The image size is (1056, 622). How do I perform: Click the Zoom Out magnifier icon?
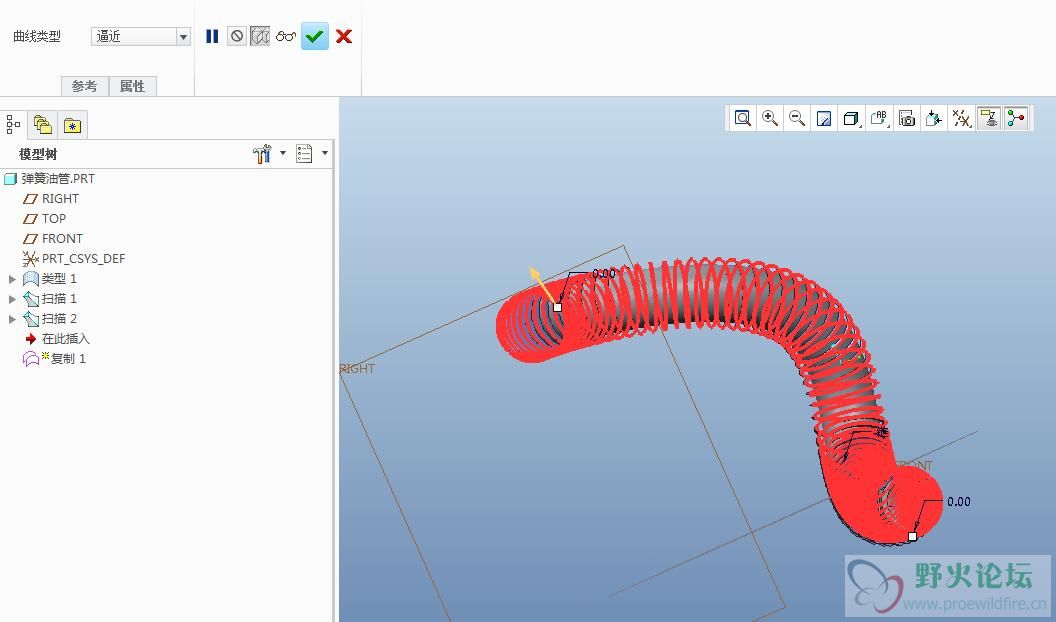click(797, 118)
